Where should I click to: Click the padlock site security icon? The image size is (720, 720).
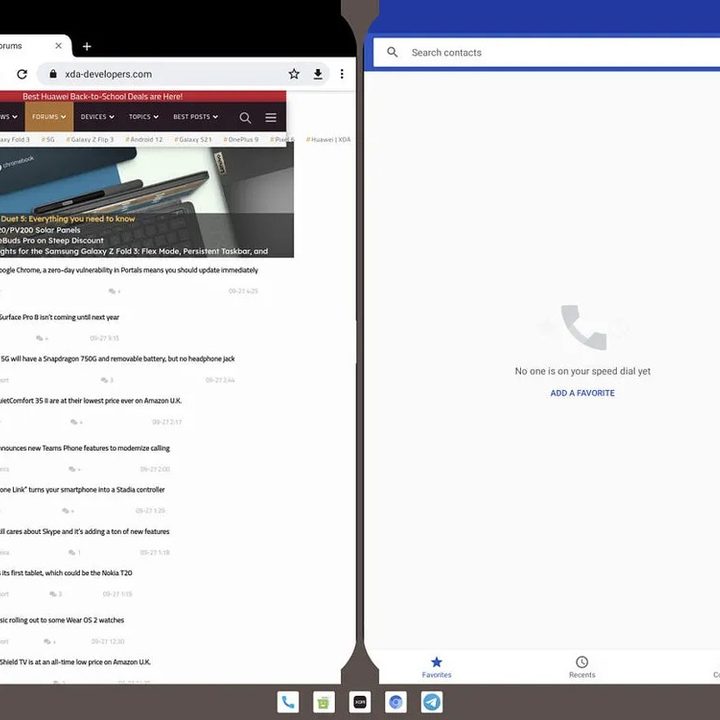53,74
